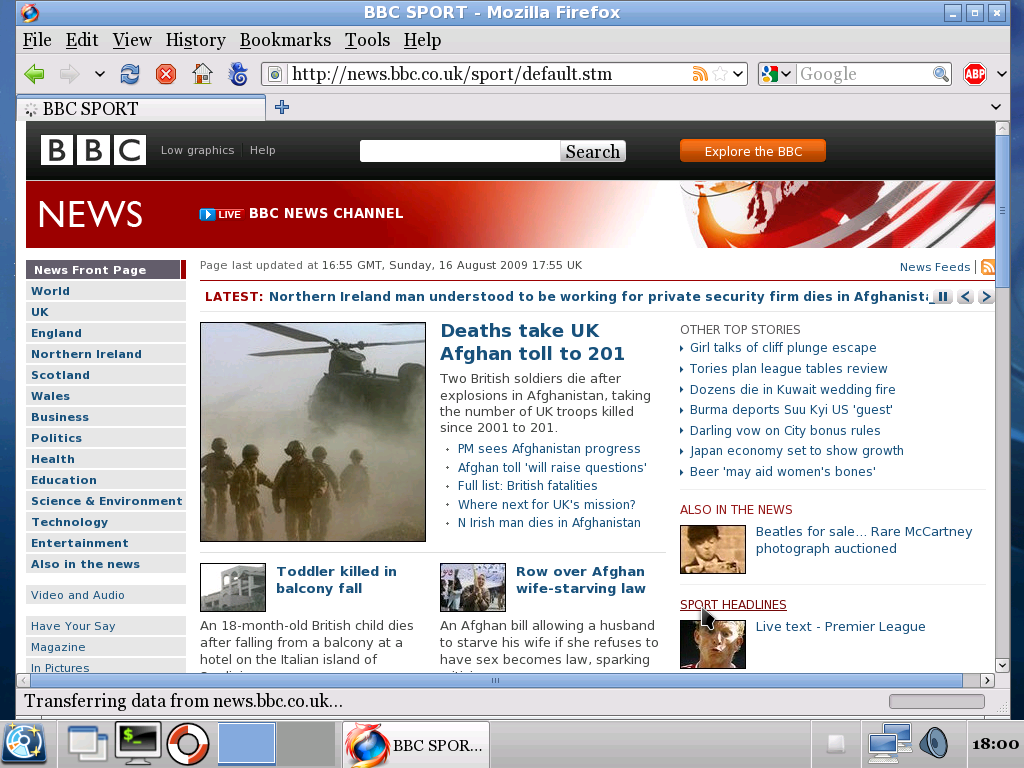Open the Toddler killed in balcony fall story
1024x768 pixels.
(x=336, y=580)
